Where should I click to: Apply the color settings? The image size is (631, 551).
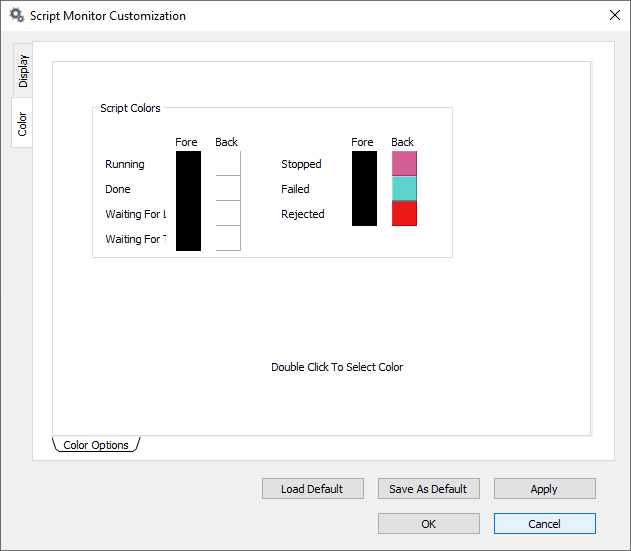coord(544,489)
